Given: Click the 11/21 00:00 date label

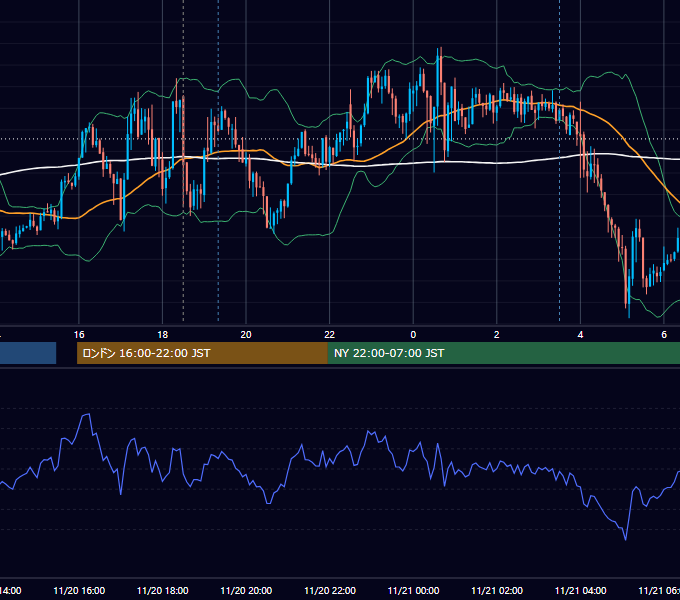Looking at the screenshot, I should 413,591.
